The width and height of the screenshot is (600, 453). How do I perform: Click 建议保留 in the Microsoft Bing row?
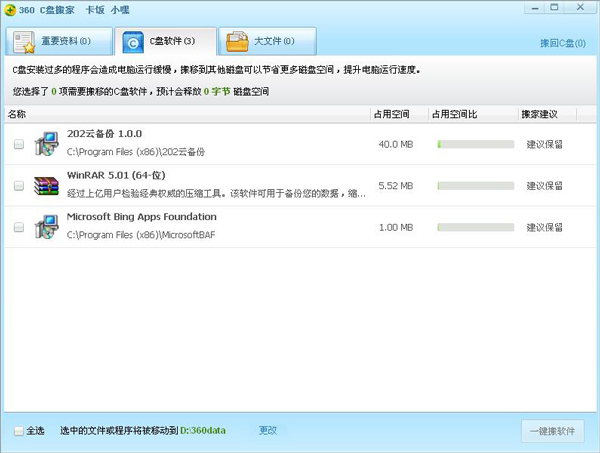click(x=545, y=227)
